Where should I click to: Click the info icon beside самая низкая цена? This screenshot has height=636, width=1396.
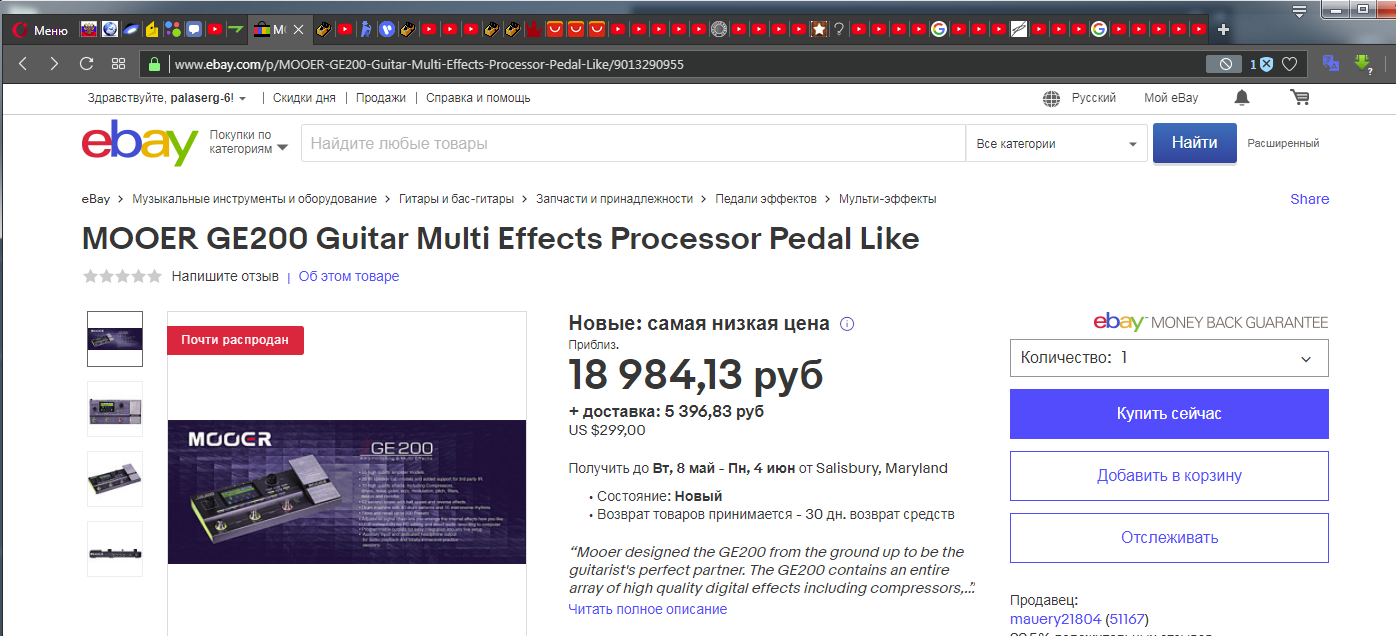pos(847,324)
